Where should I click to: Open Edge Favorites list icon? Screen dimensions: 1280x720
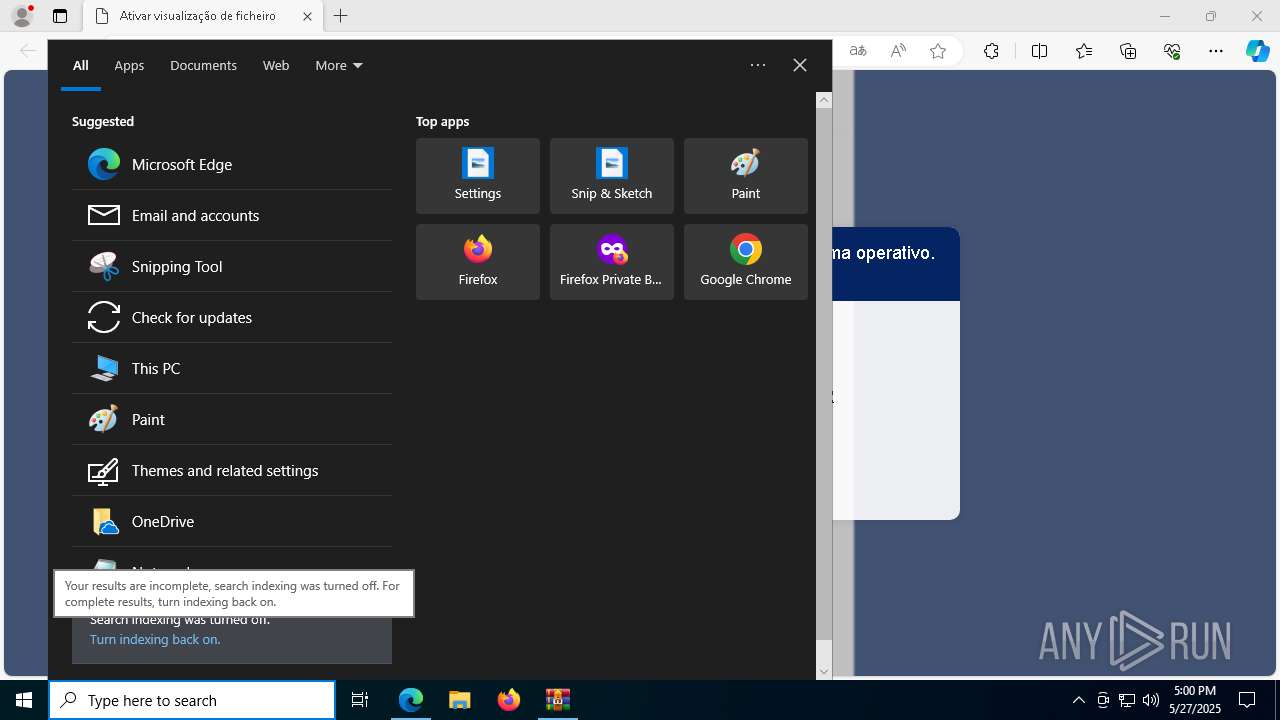(1084, 51)
